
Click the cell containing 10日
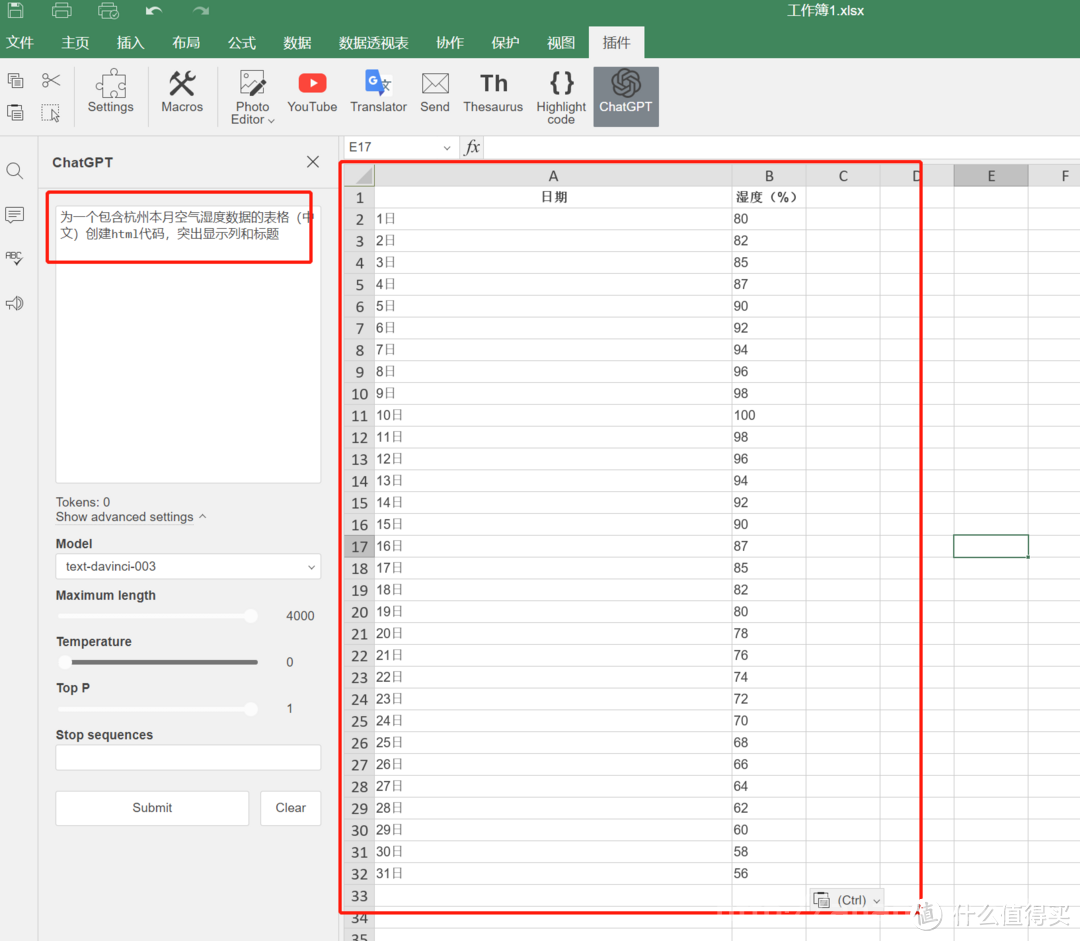click(553, 415)
